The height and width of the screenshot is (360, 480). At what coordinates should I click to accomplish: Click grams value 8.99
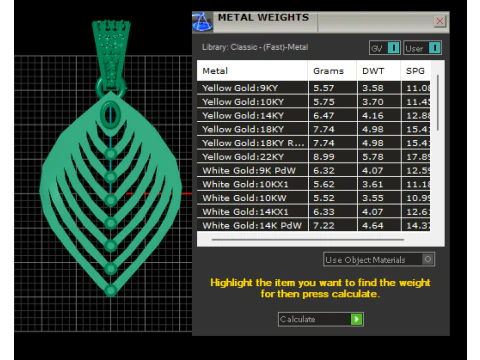tap(324, 157)
